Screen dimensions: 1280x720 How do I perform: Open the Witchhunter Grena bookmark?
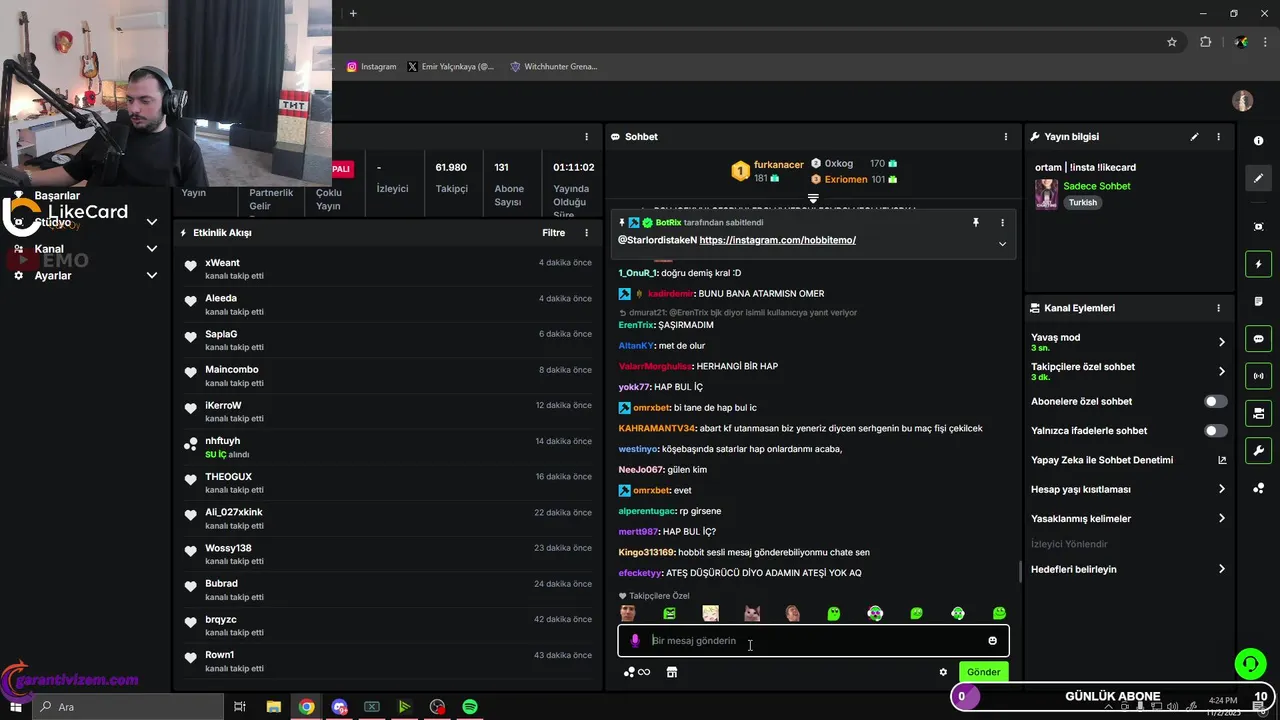click(553, 67)
